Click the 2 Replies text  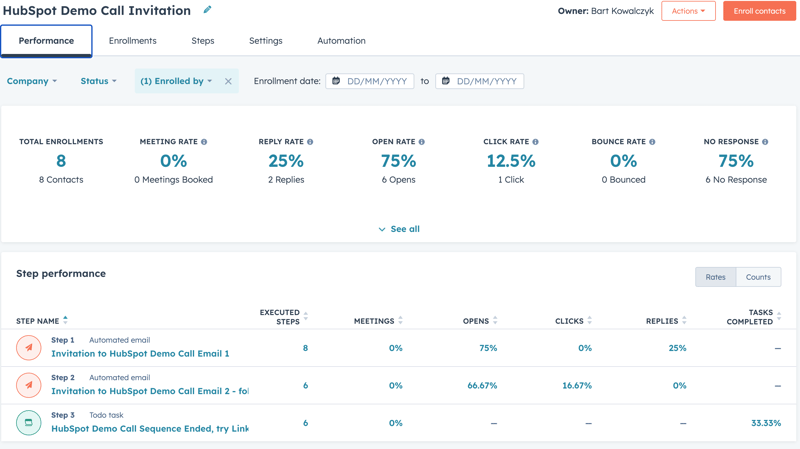[x=286, y=180]
